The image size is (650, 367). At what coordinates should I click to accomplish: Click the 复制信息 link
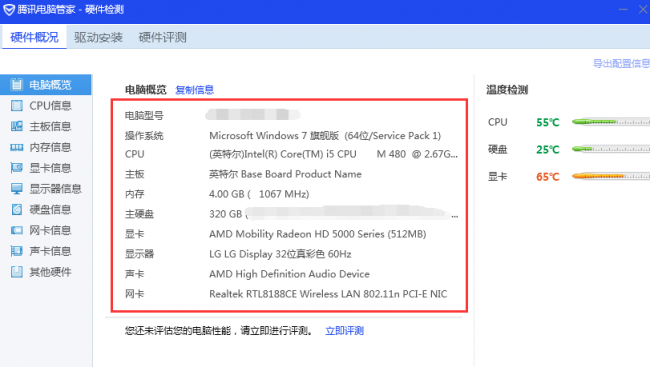pyautogui.click(x=194, y=90)
